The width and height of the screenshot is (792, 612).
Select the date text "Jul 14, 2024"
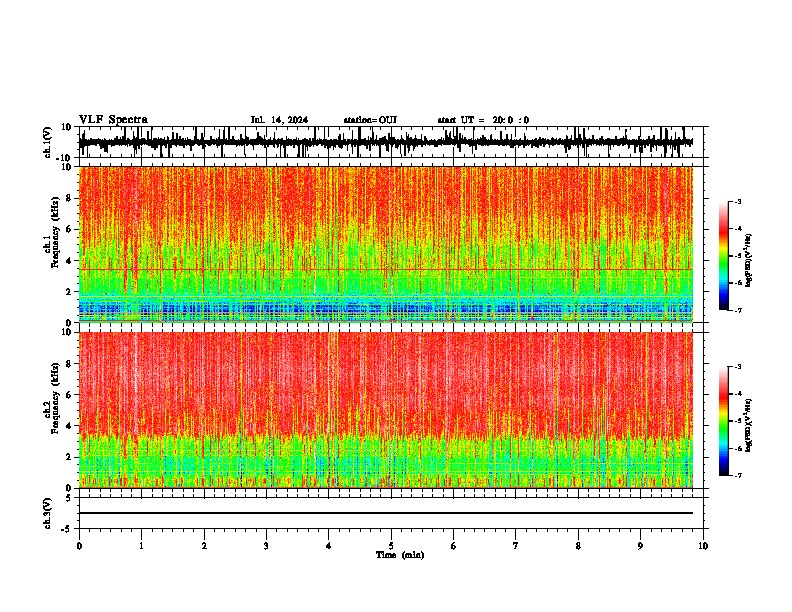click(279, 120)
